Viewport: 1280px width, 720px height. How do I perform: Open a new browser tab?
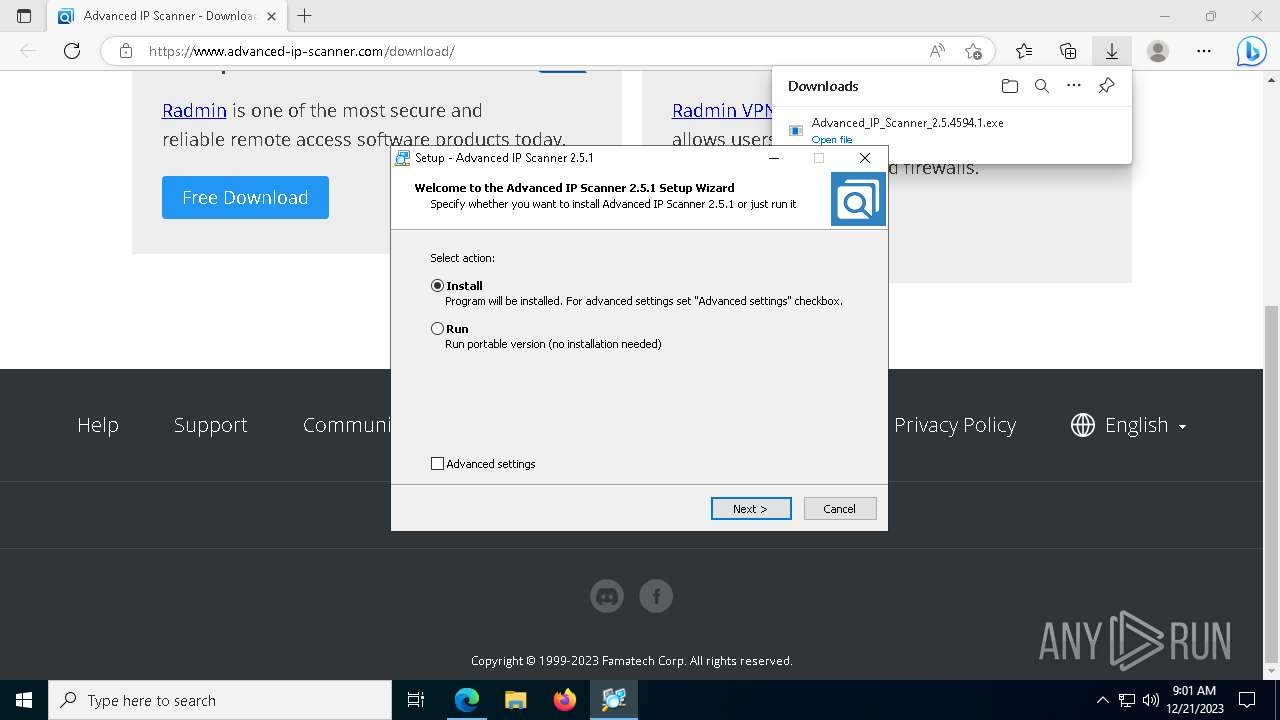coord(305,16)
